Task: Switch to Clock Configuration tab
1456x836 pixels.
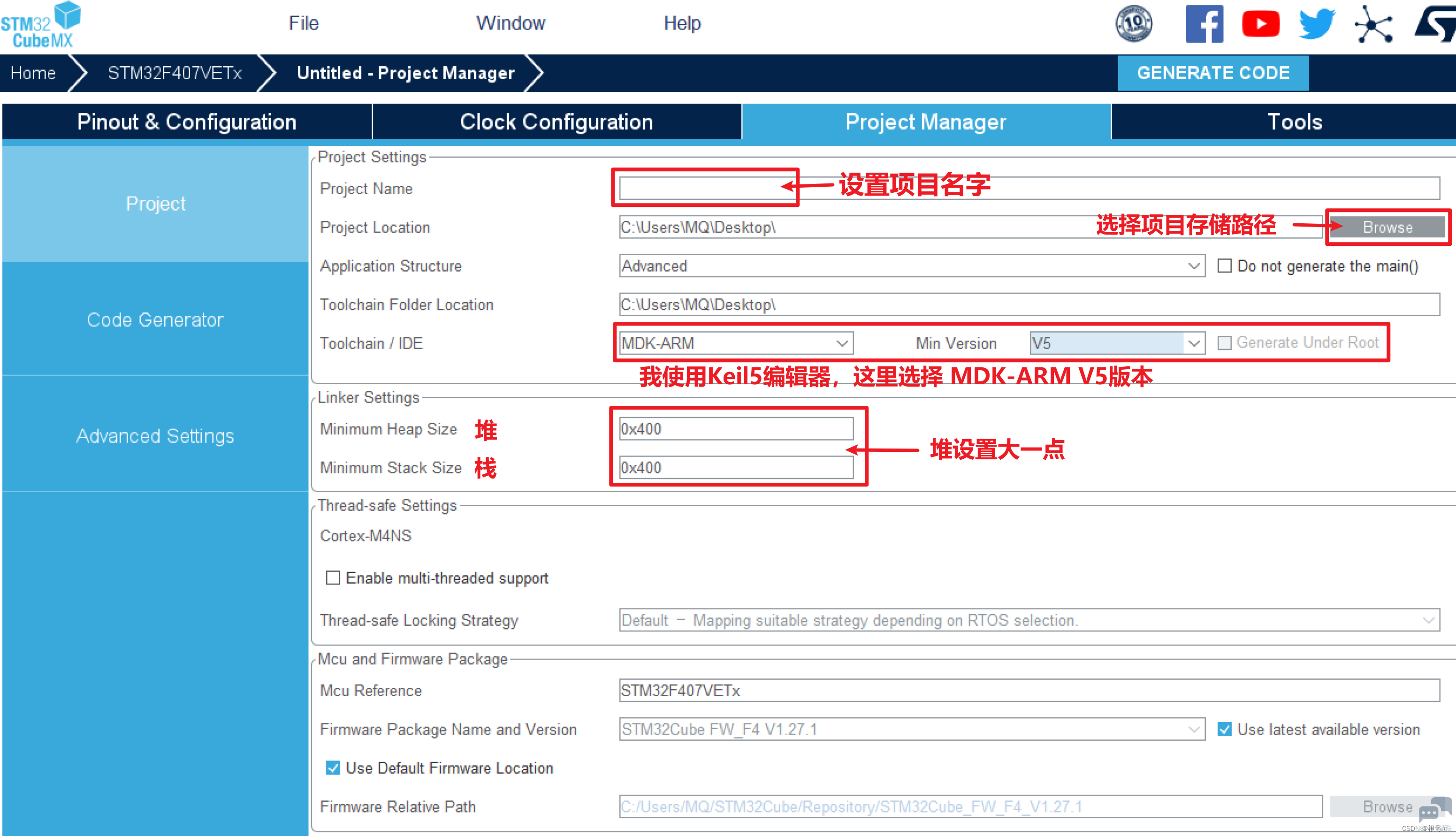Action: coord(556,122)
